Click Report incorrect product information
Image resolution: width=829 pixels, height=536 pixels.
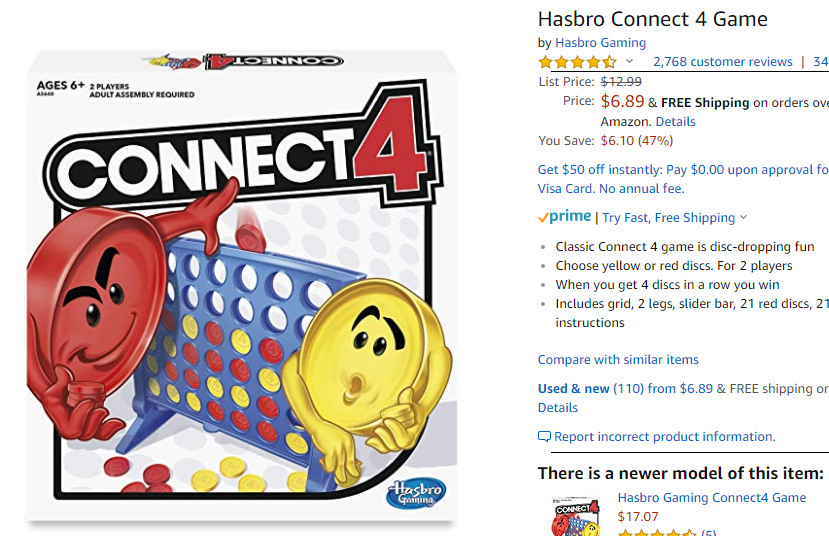665,437
